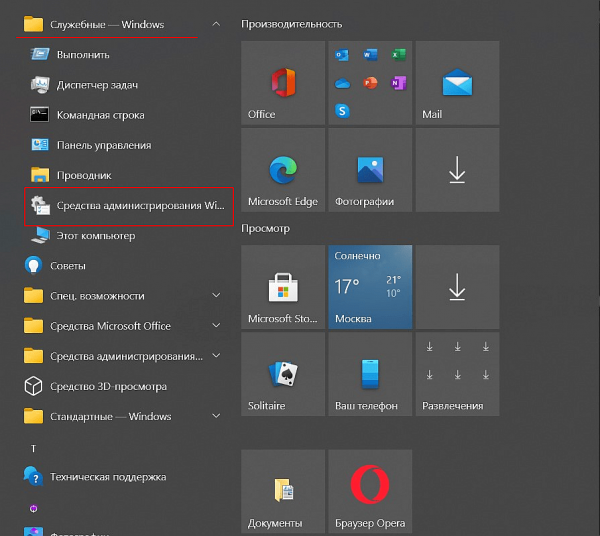Open the Документы tile

point(283,491)
